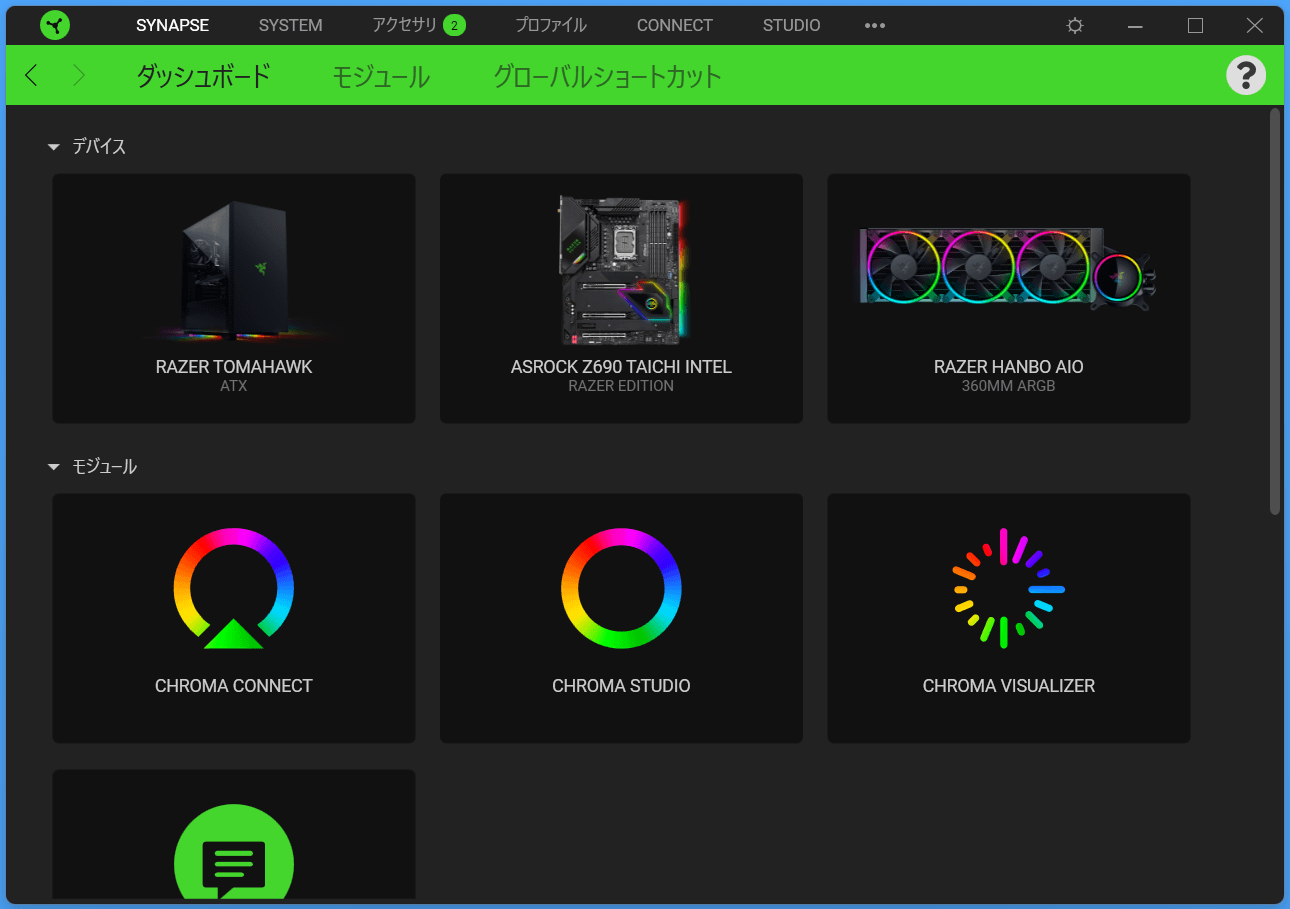Open the more tabs ellipsis
The width and height of the screenshot is (1290, 909).
(x=875, y=26)
